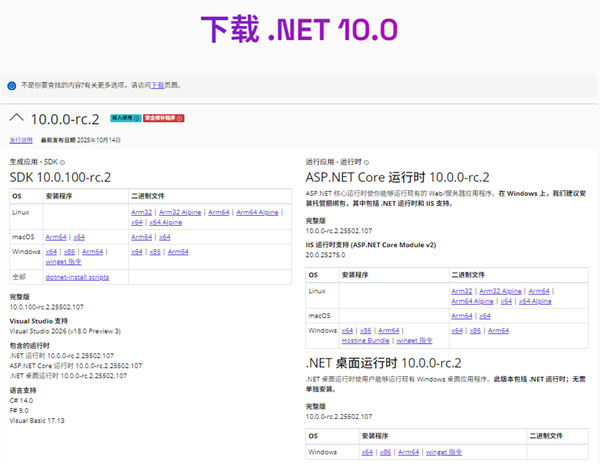
Task: Open SDK Windows winget 指令 link
Action: click(64, 262)
